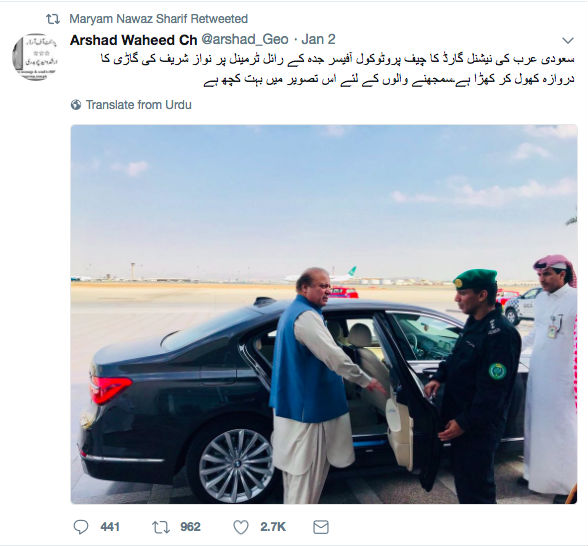The image size is (588, 546).
Task: Click the reply speech bubble icon
Action: pyautogui.click(x=81, y=527)
